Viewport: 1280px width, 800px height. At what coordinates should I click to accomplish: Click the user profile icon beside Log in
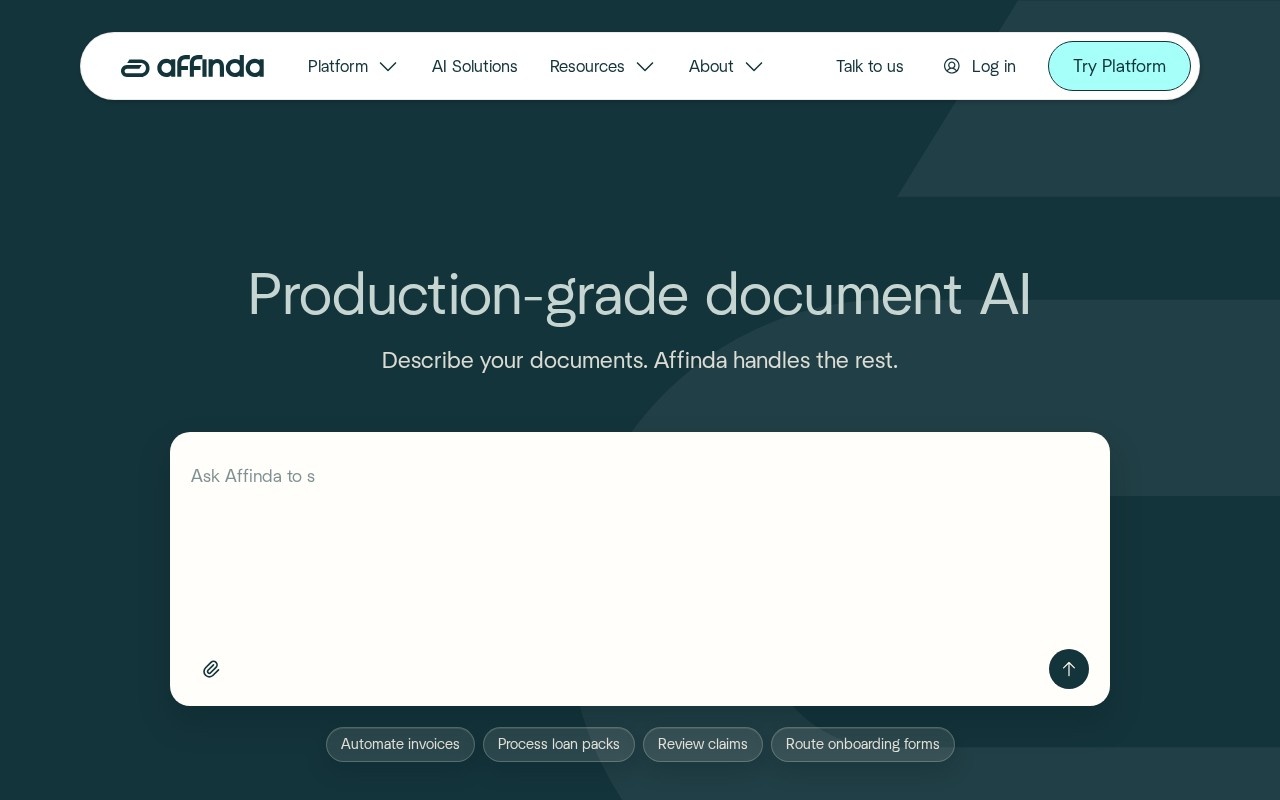952,66
